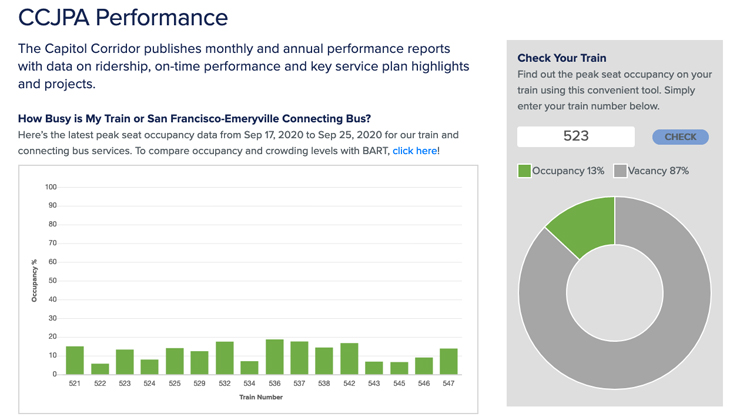Click the '536' x-axis label
This screenshot has height=420, width=740.
coord(275,383)
